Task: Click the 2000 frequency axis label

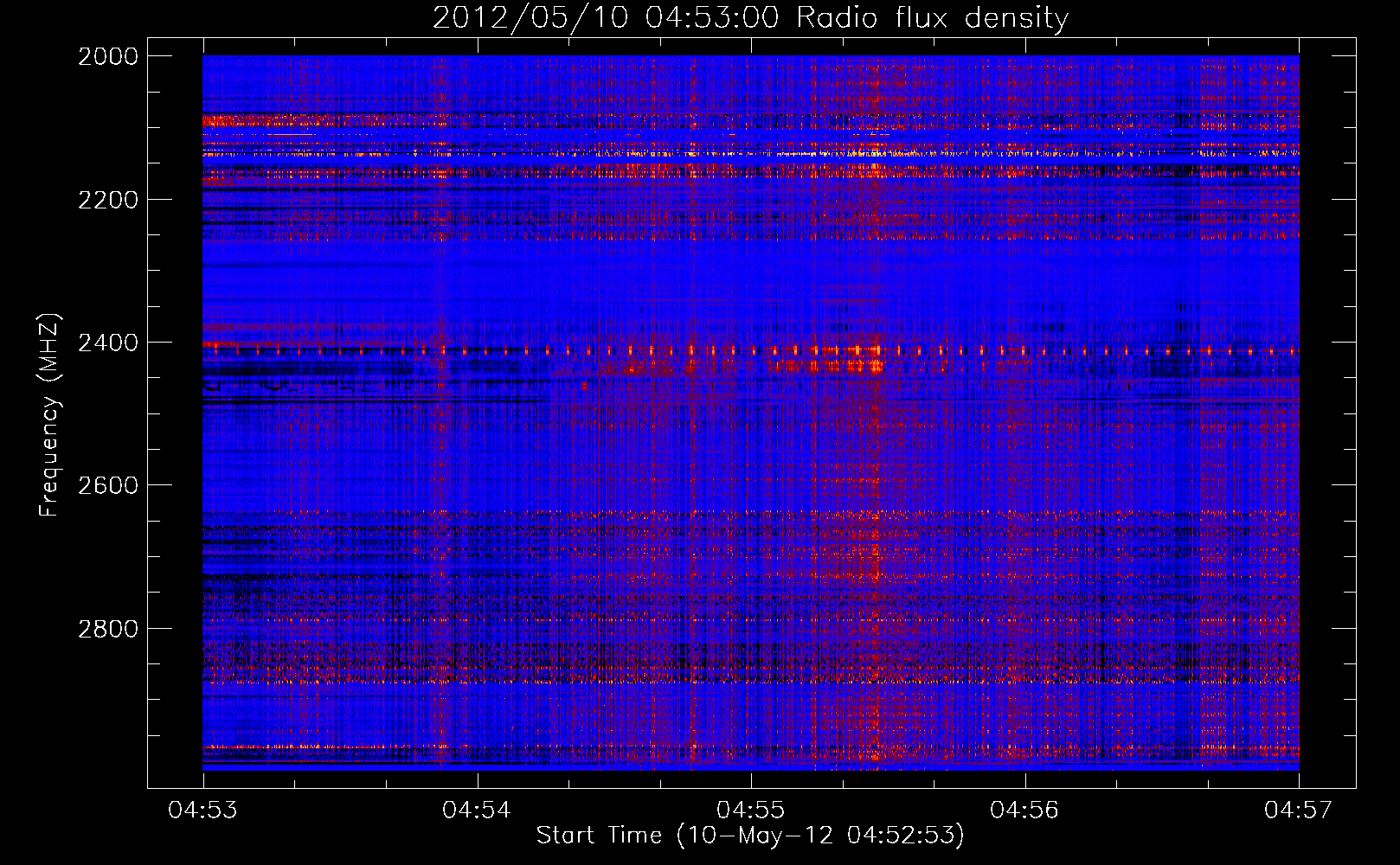Action: [108, 56]
